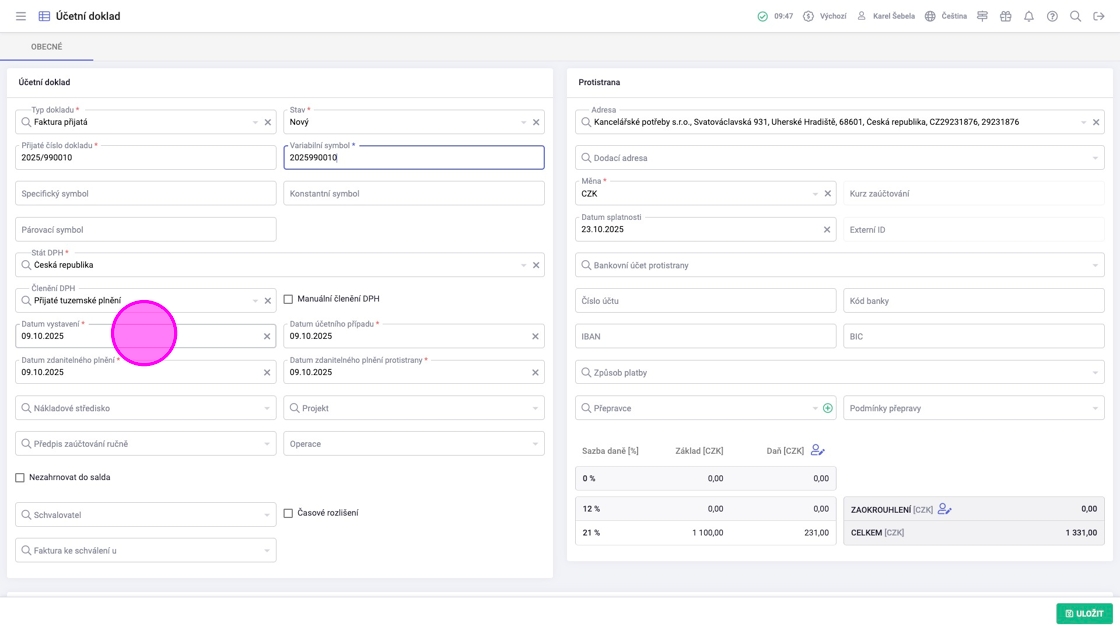This screenshot has width=1120, height=630.
Task: Add new Přepravce with green plus icon
Action: pyautogui.click(x=827, y=408)
